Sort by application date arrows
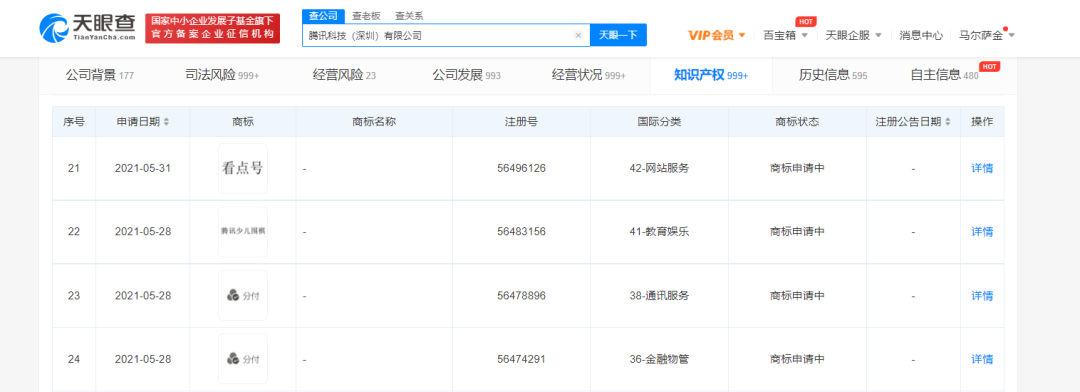 point(166,122)
